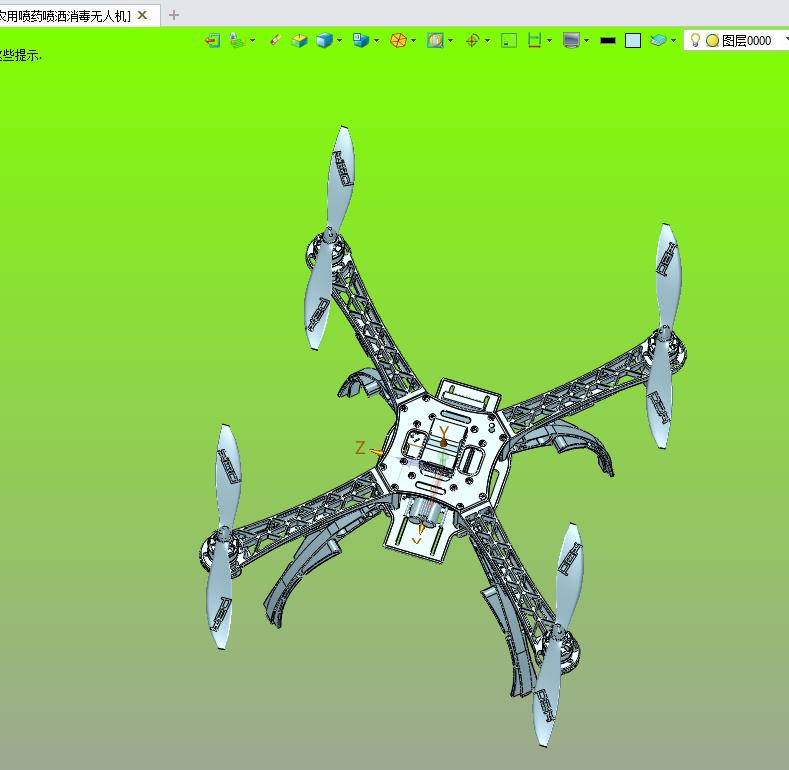Open dropdown beside monitor display icon

pos(587,40)
